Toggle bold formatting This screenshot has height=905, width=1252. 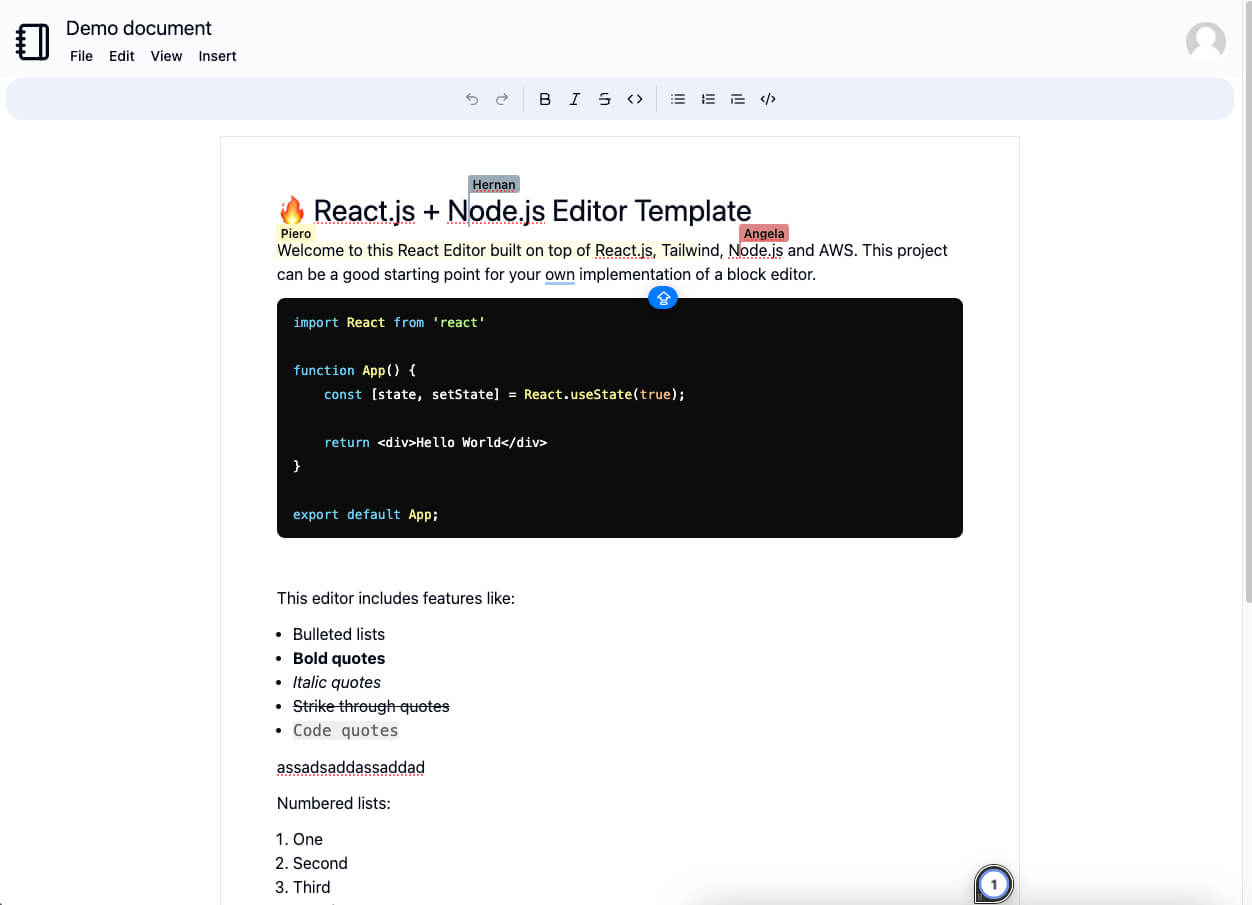(545, 99)
